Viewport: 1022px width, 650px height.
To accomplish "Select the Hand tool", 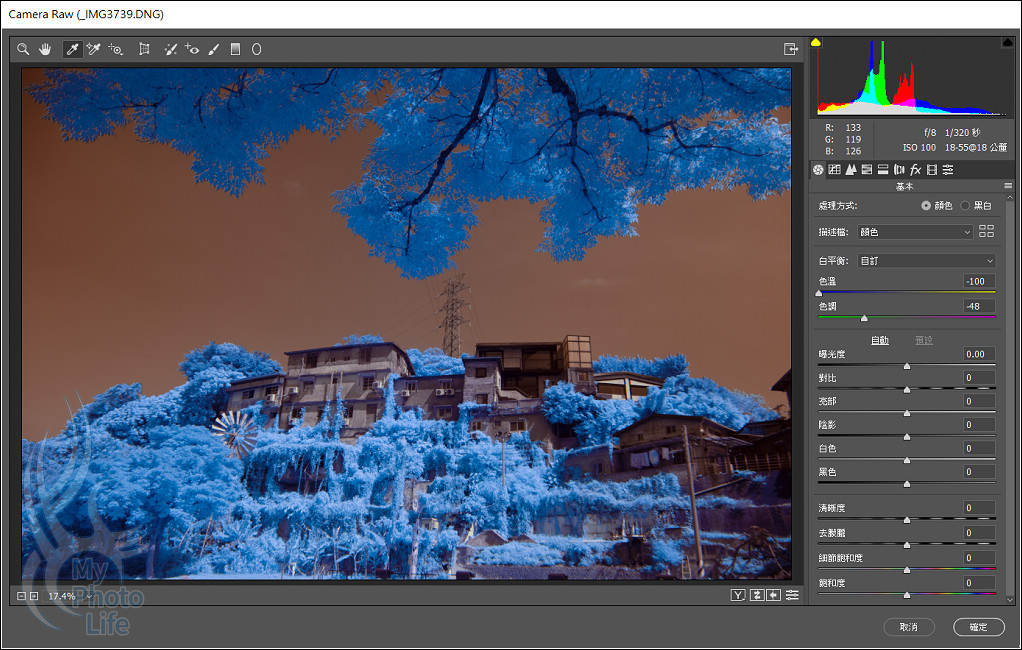I will coord(45,49).
